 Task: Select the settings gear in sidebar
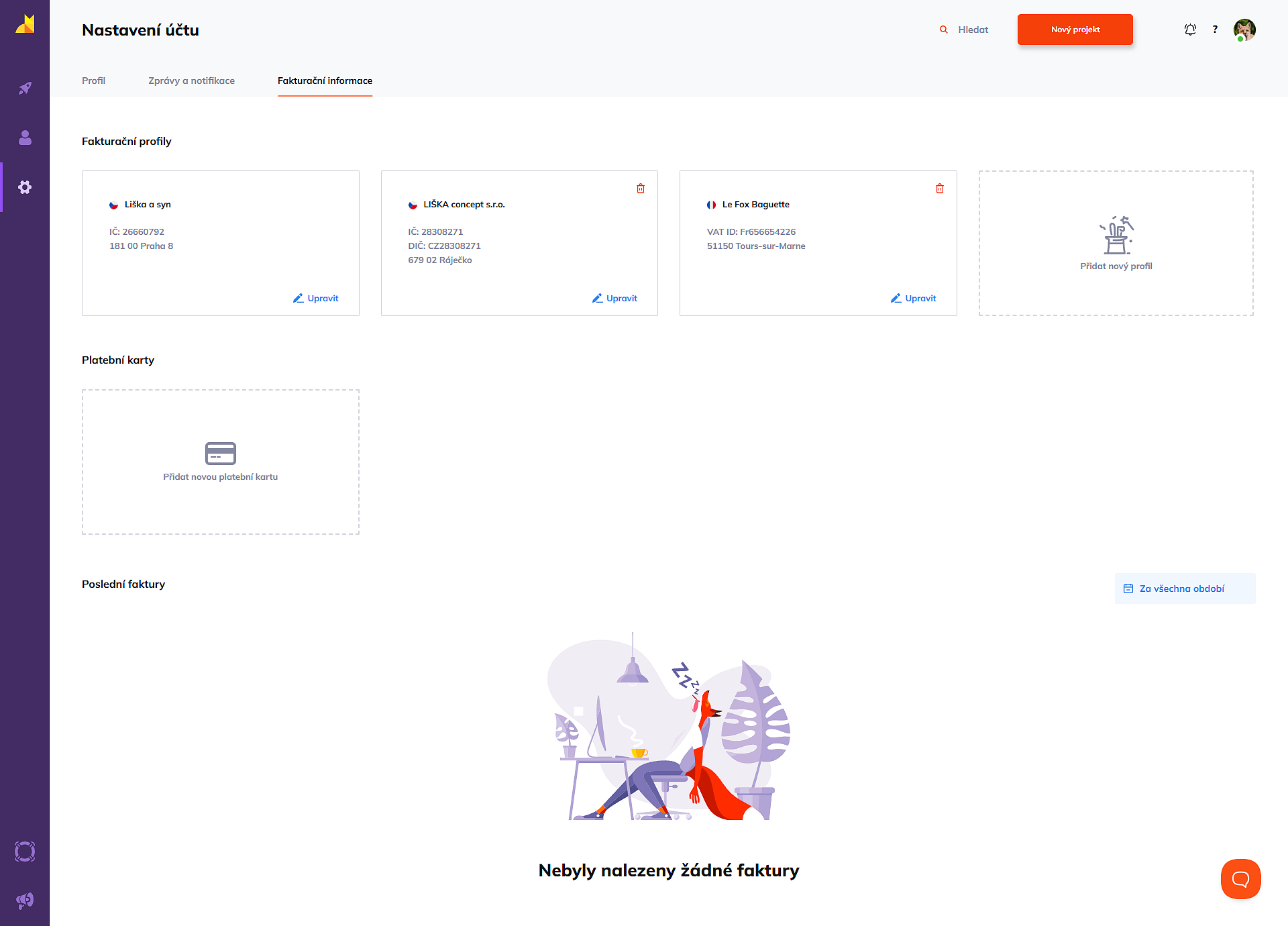pyautogui.click(x=25, y=187)
